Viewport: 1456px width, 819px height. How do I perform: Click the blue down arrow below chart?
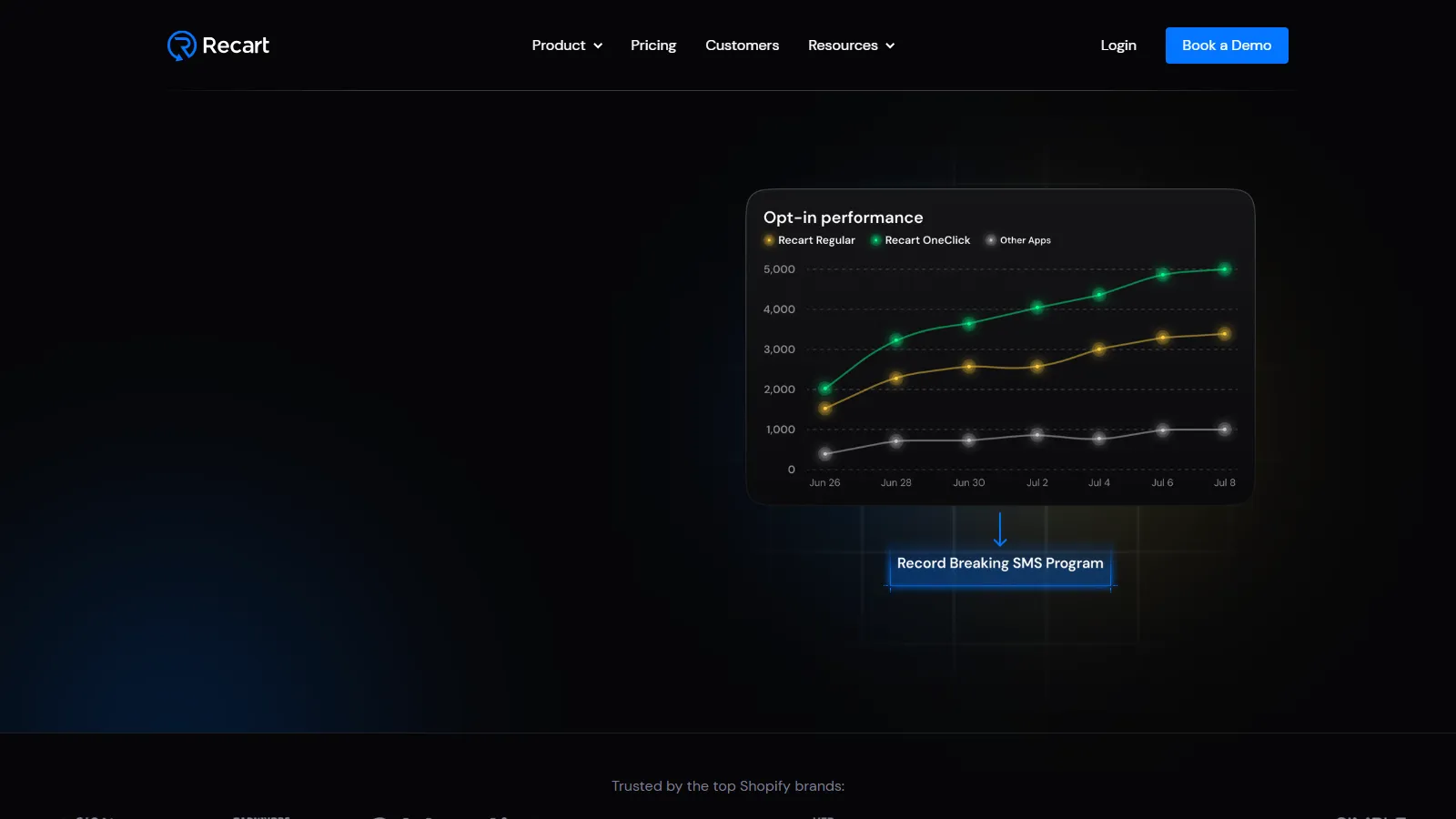pyautogui.click(x=1000, y=530)
